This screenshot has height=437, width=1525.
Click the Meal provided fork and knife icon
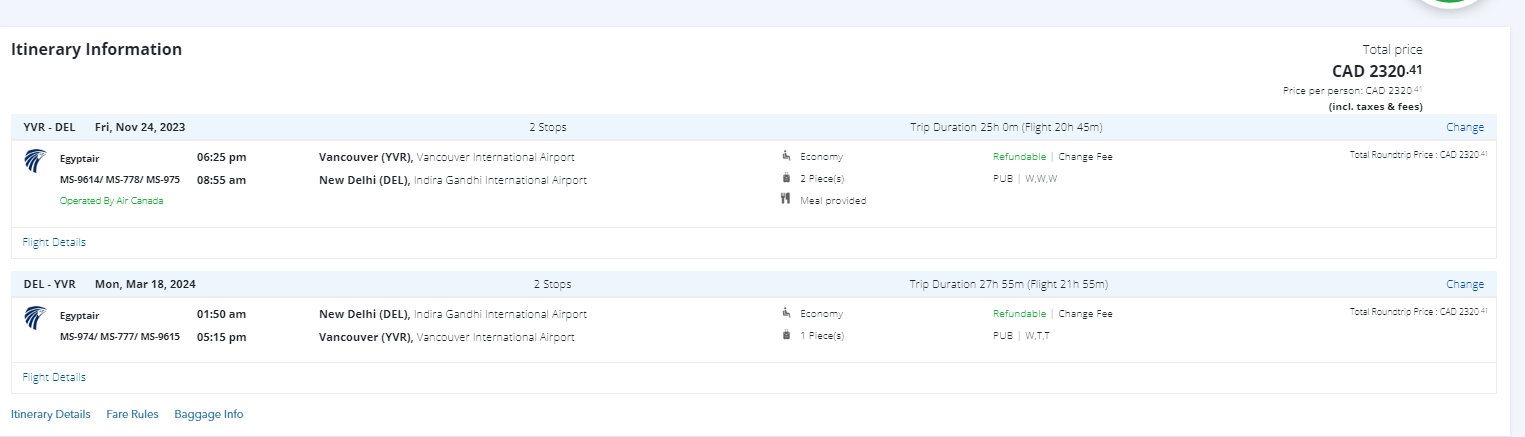[x=786, y=200]
